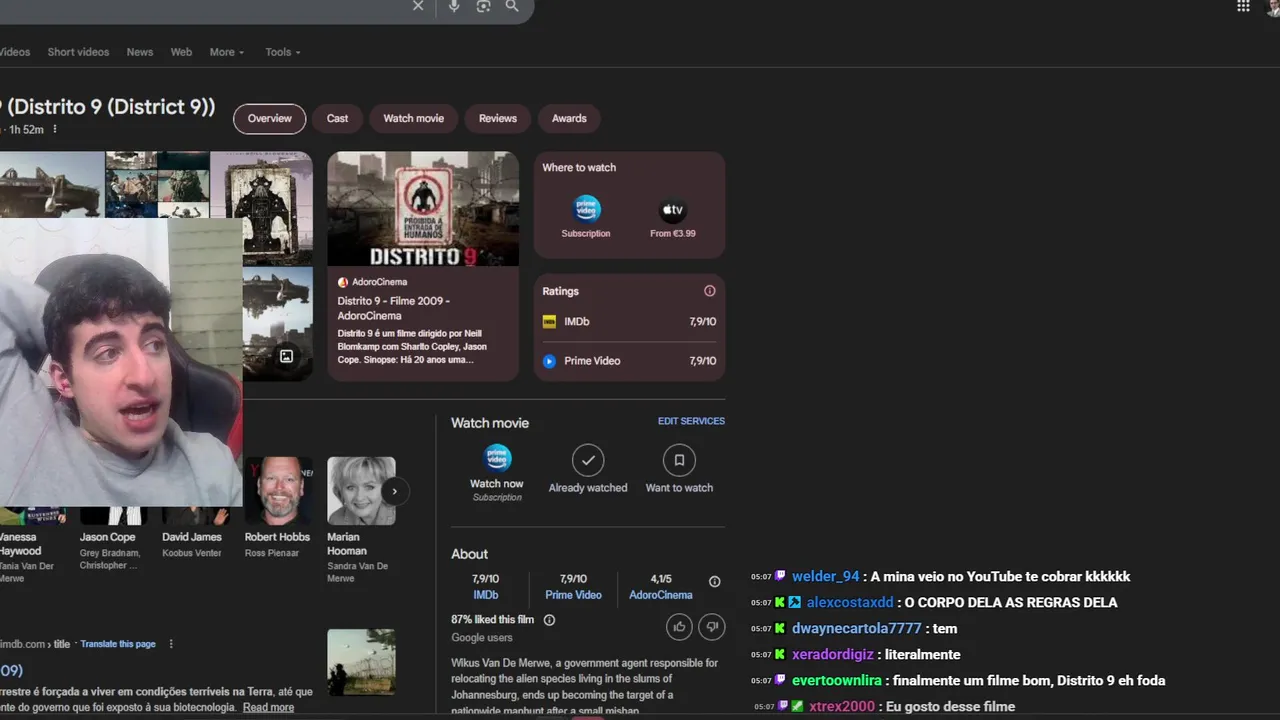Click the David James cast name
1280x720 pixels.
[x=192, y=537]
